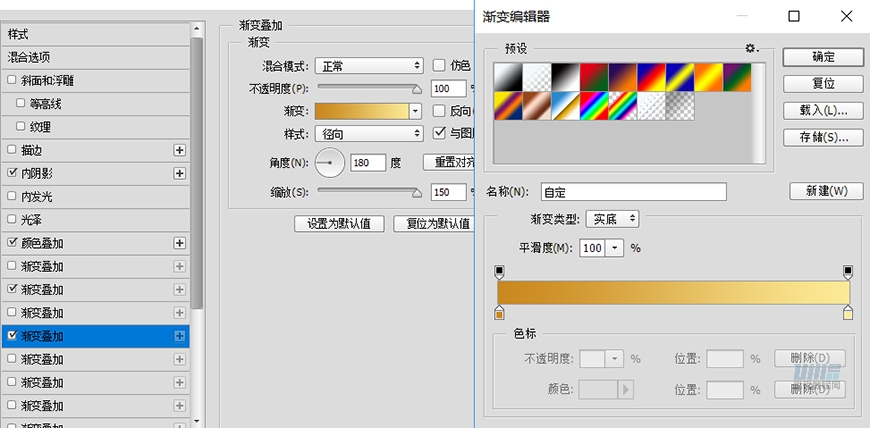Click the 存储(S)... button
This screenshot has height=428, width=870.
tap(823, 138)
